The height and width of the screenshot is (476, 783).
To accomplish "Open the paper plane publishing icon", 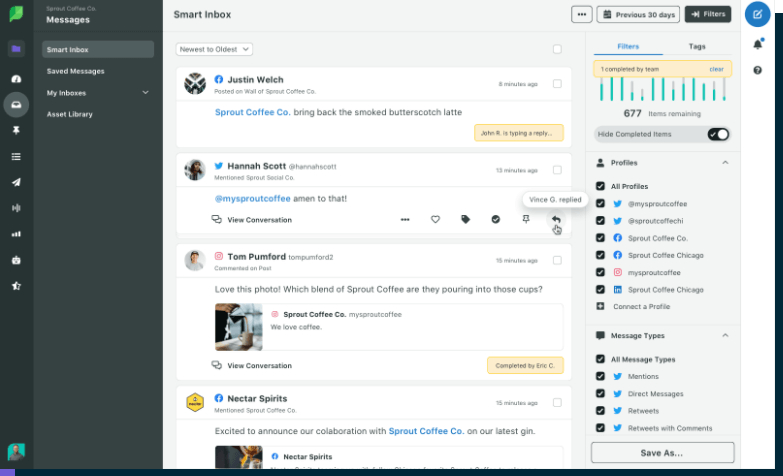I will 16,182.
